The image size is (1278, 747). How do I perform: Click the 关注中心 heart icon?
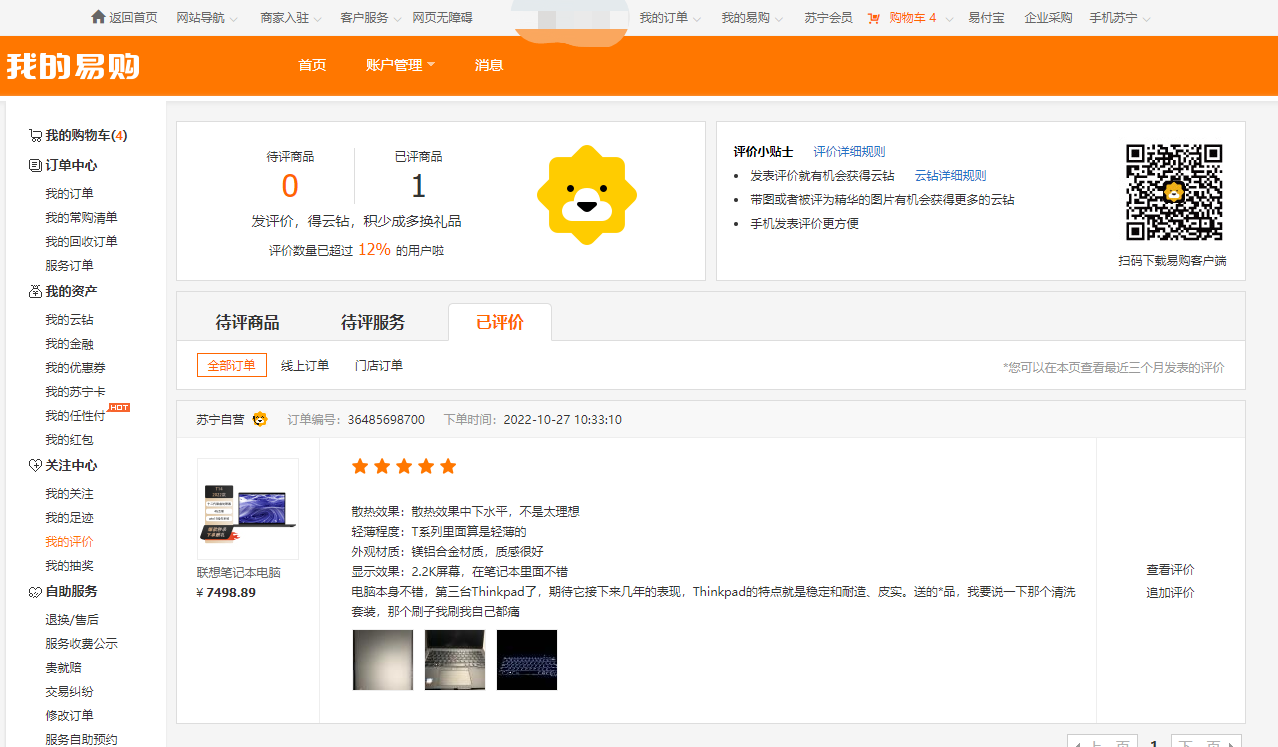(35, 466)
